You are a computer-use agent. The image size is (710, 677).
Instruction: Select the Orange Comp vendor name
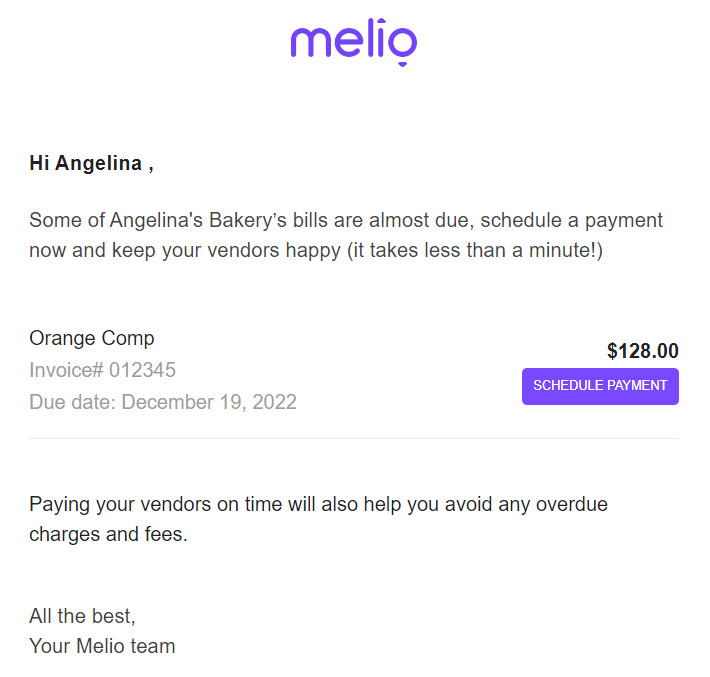pos(92,339)
